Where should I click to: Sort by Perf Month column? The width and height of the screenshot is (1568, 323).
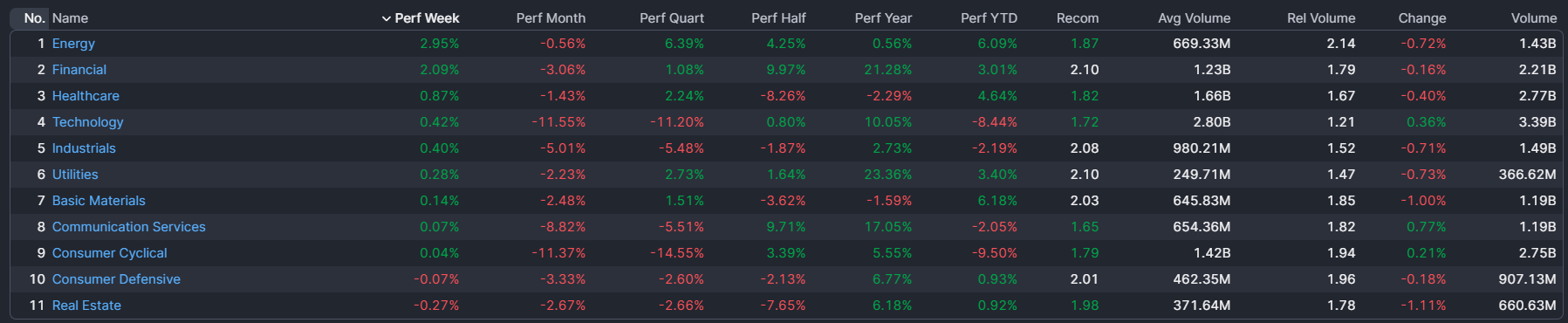coord(551,18)
